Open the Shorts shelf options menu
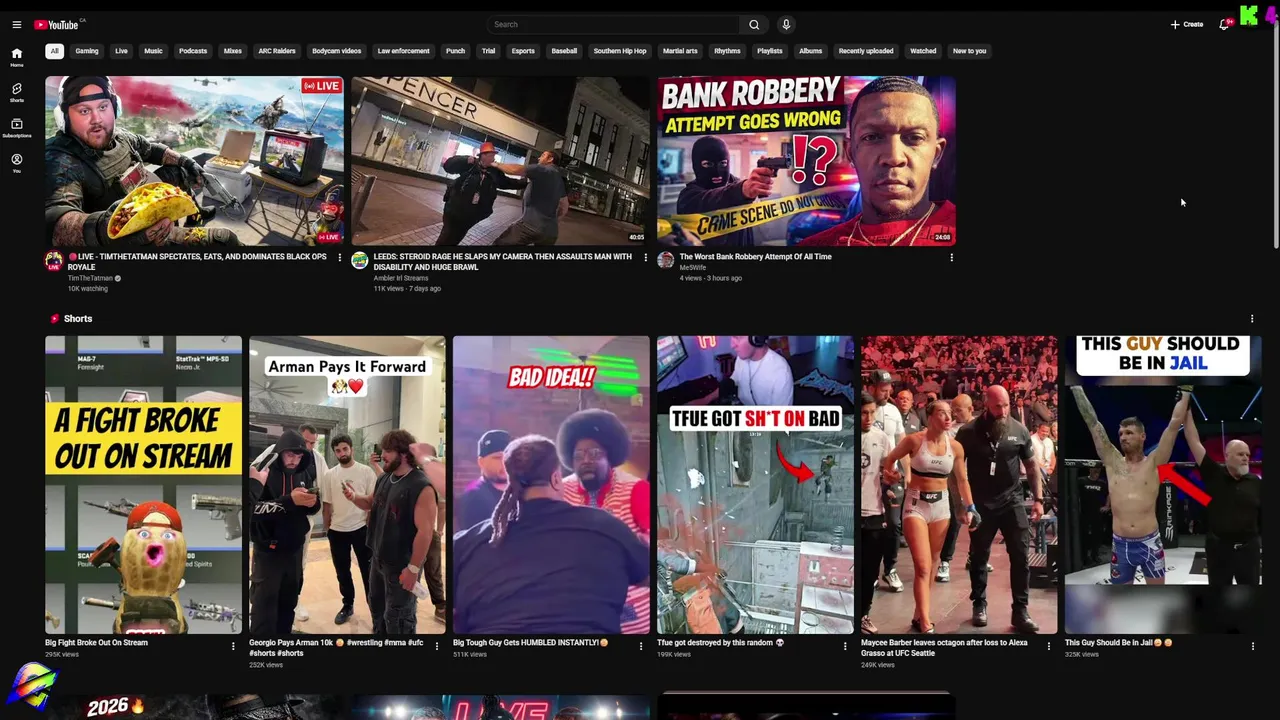The height and width of the screenshot is (720, 1280). coord(1252,319)
